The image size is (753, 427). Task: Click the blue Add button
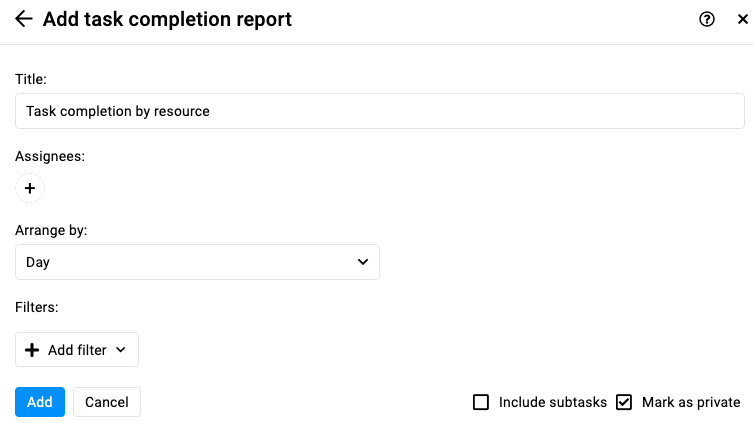pos(40,402)
